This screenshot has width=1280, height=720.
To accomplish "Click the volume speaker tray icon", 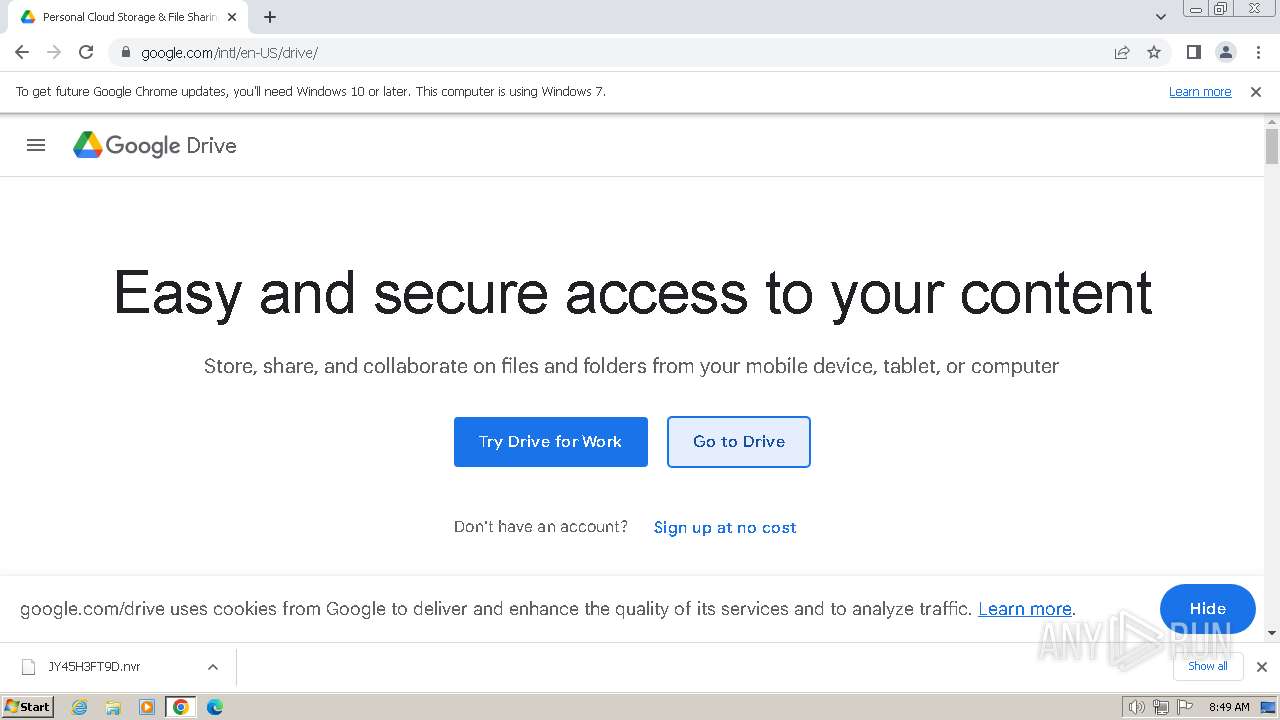I will click(1137, 707).
